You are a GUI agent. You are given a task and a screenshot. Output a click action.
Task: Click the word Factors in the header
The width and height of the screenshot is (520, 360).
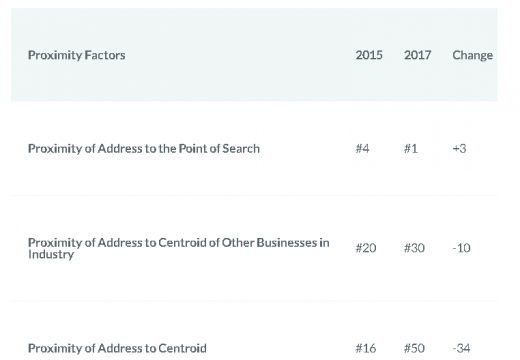(x=105, y=55)
